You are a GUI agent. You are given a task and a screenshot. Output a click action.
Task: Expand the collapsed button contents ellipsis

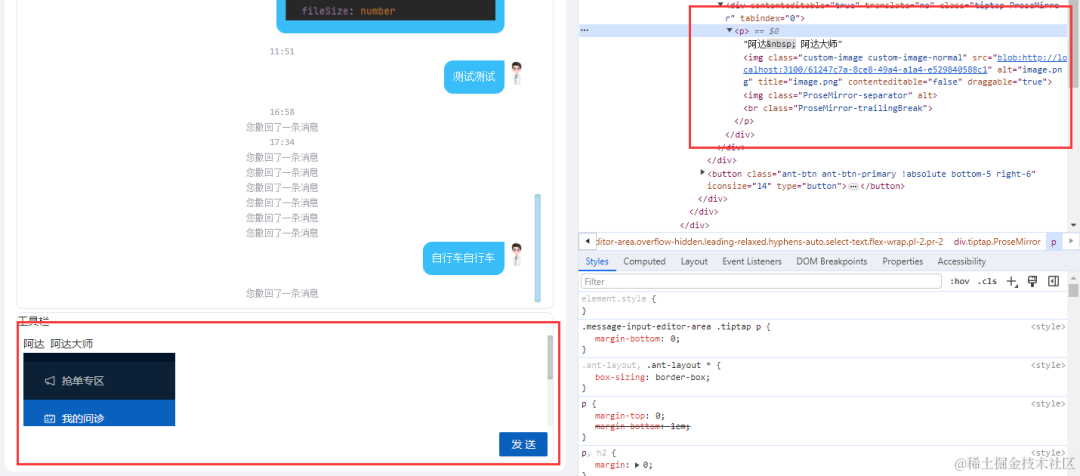pos(853,187)
